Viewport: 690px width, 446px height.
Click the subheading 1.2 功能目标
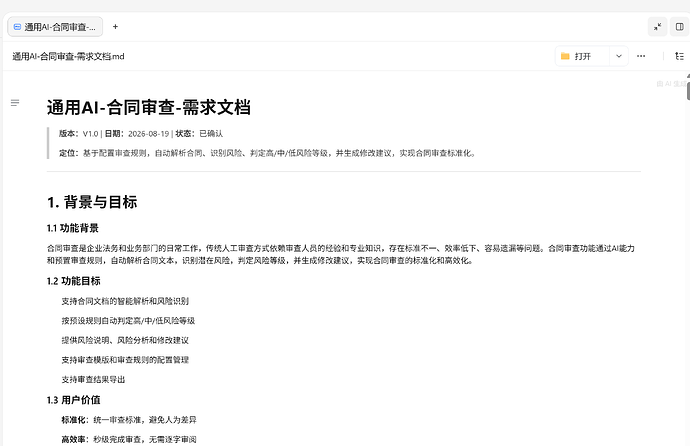point(73,281)
